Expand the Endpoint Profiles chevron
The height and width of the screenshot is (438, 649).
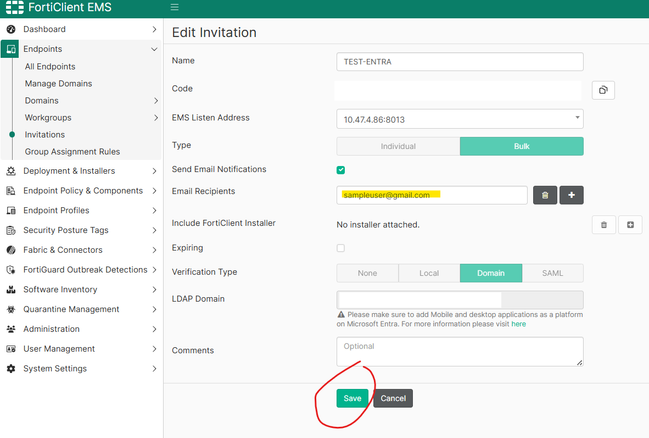point(154,210)
